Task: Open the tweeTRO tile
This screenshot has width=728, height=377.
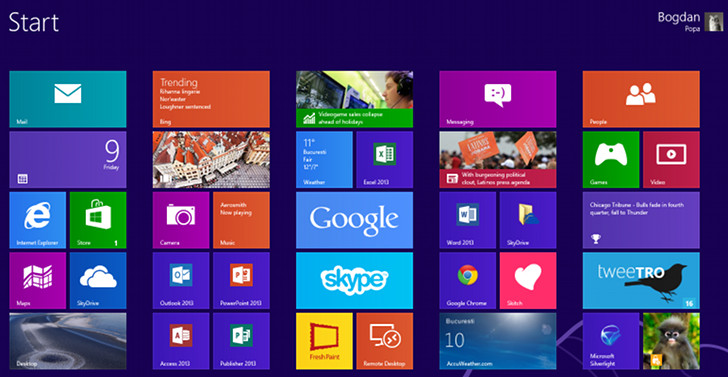Action: click(x=641, y=280)
